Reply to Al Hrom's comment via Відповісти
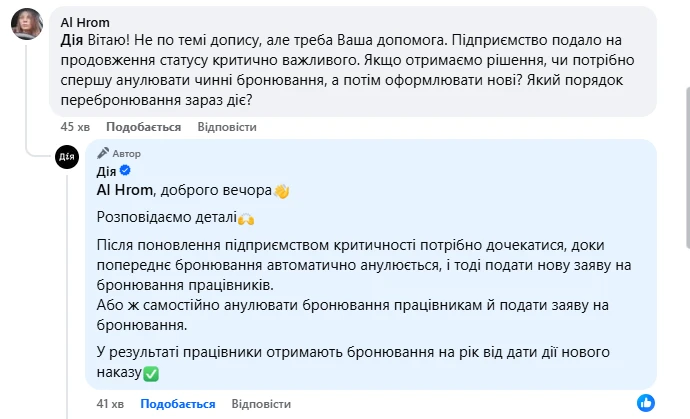 227,127
